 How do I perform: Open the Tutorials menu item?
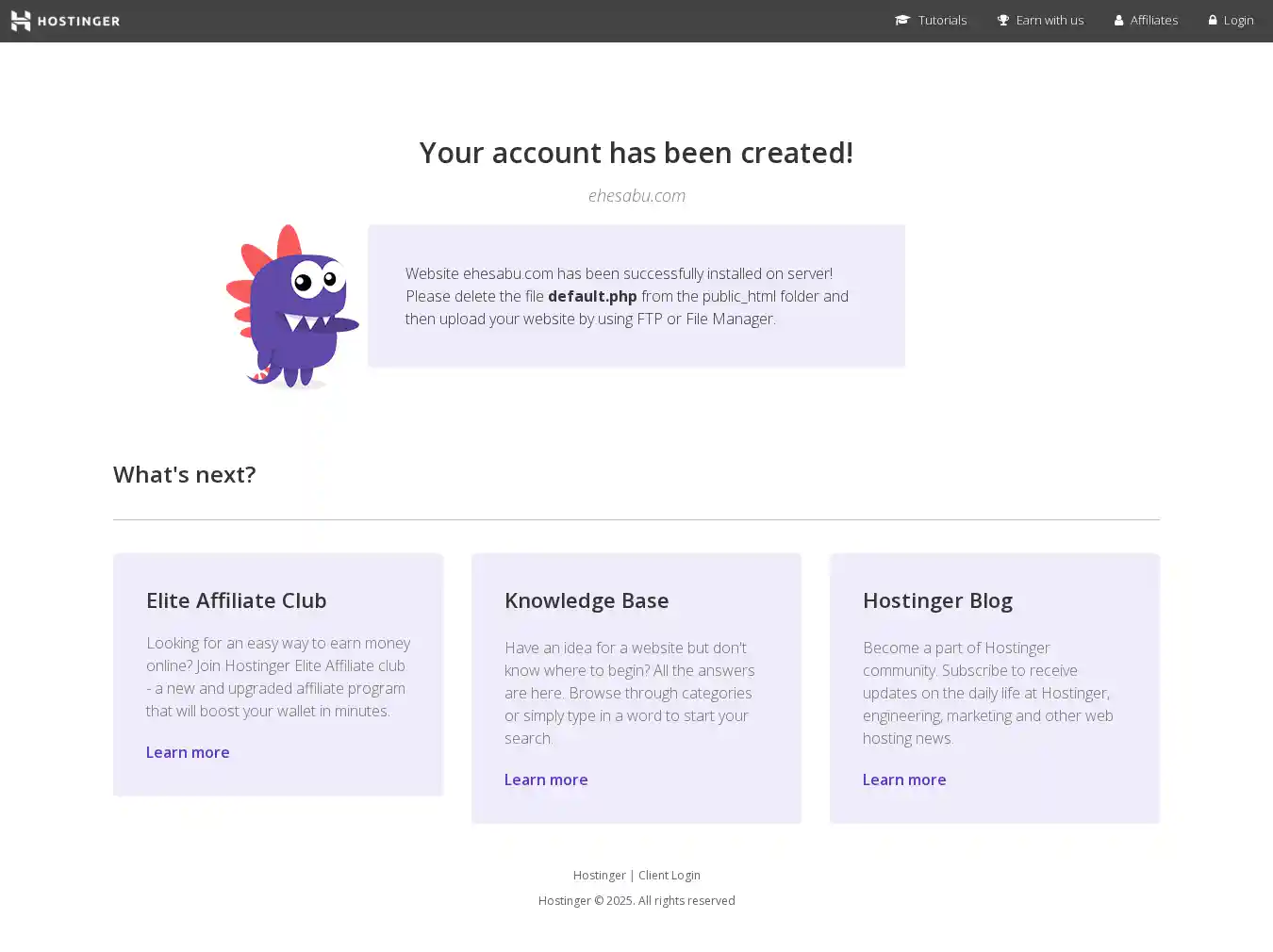942,20
